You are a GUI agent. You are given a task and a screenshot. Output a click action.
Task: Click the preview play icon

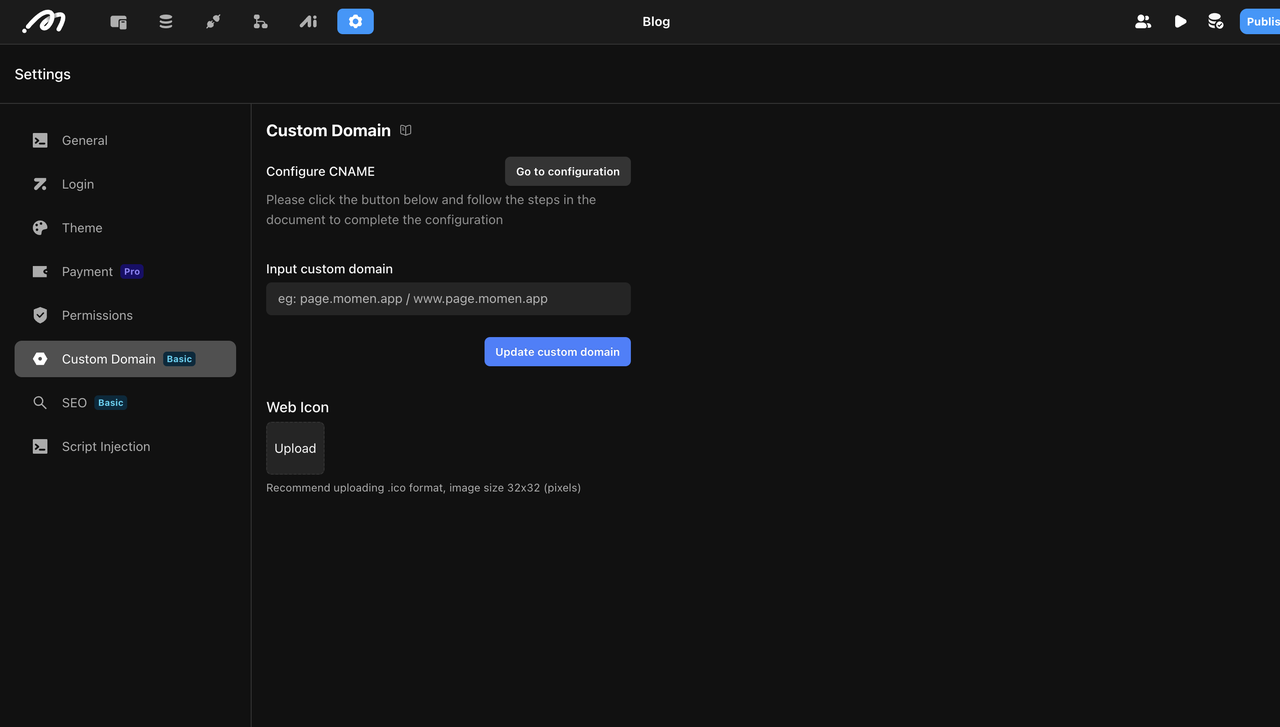(x=1180, y=21)
